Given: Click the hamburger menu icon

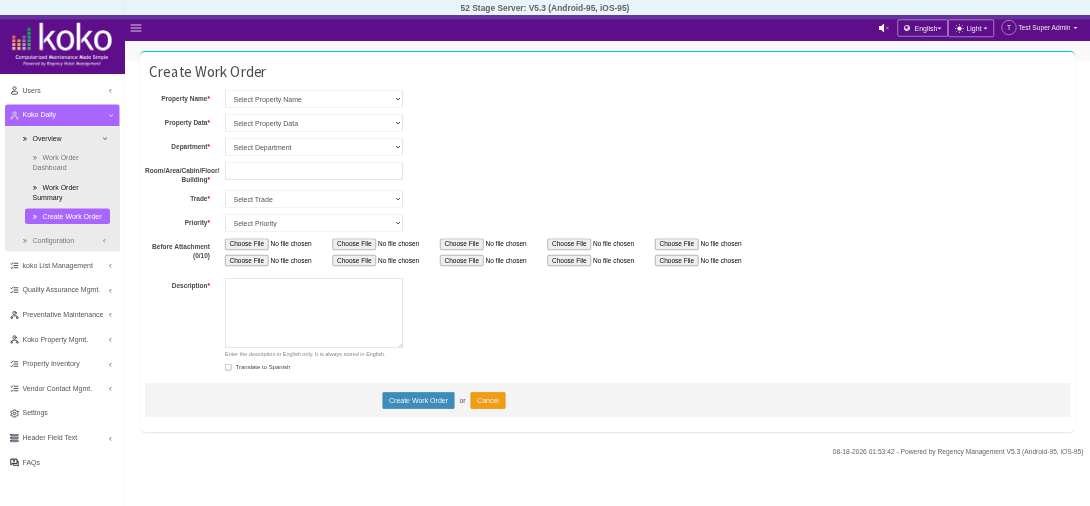Looking at the screenshot, I should tap(136, 28).
